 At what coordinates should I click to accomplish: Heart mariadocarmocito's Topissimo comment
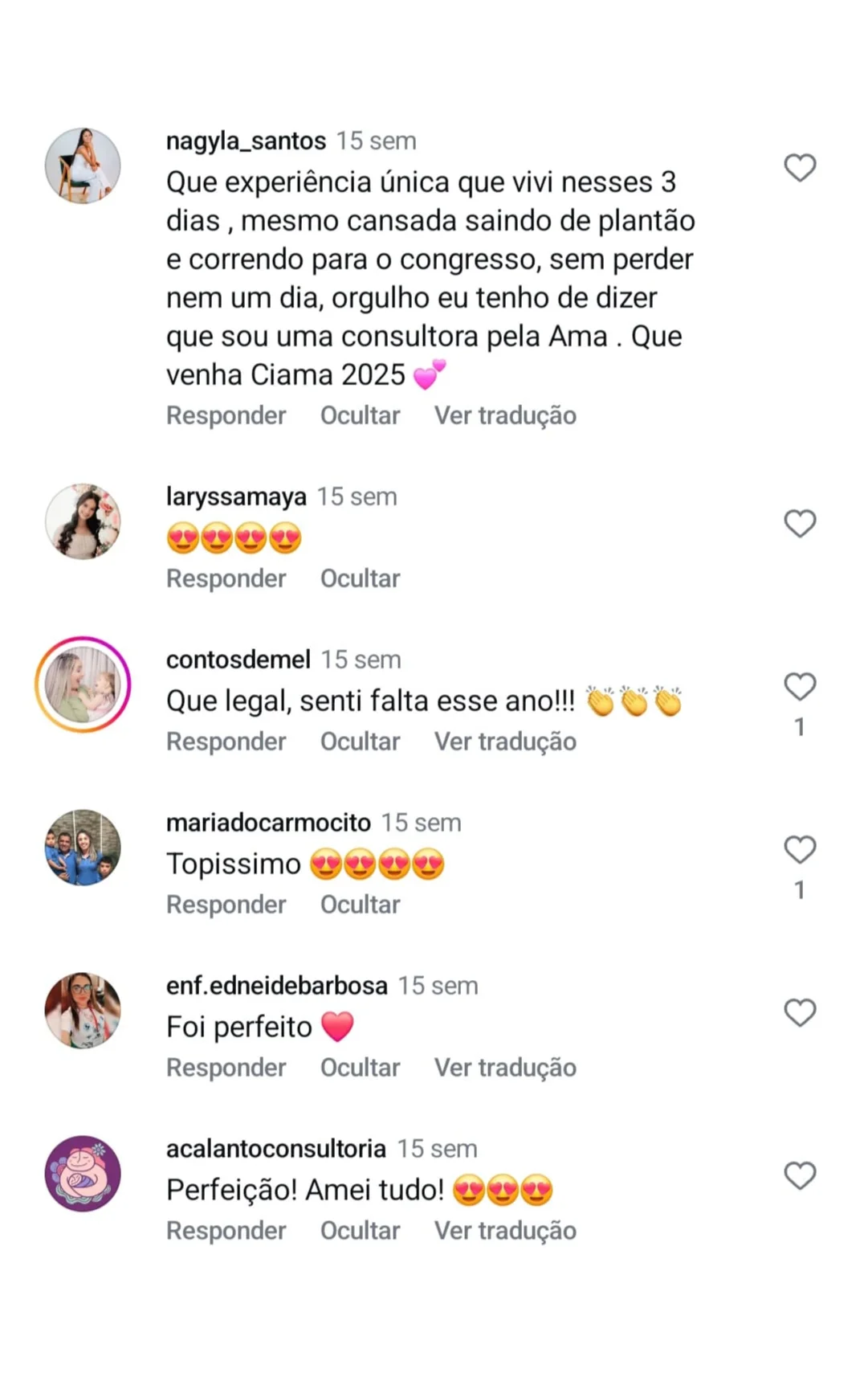(800, 850)
